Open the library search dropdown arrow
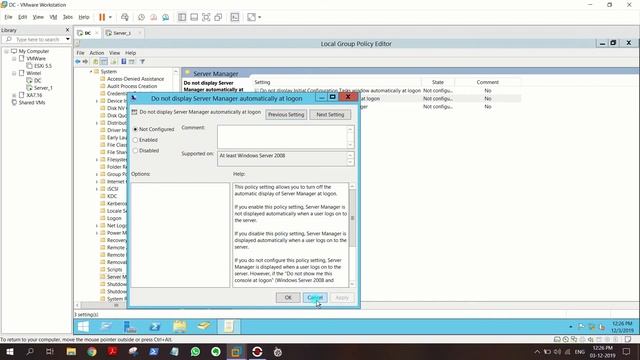 (x=68, y=39)
